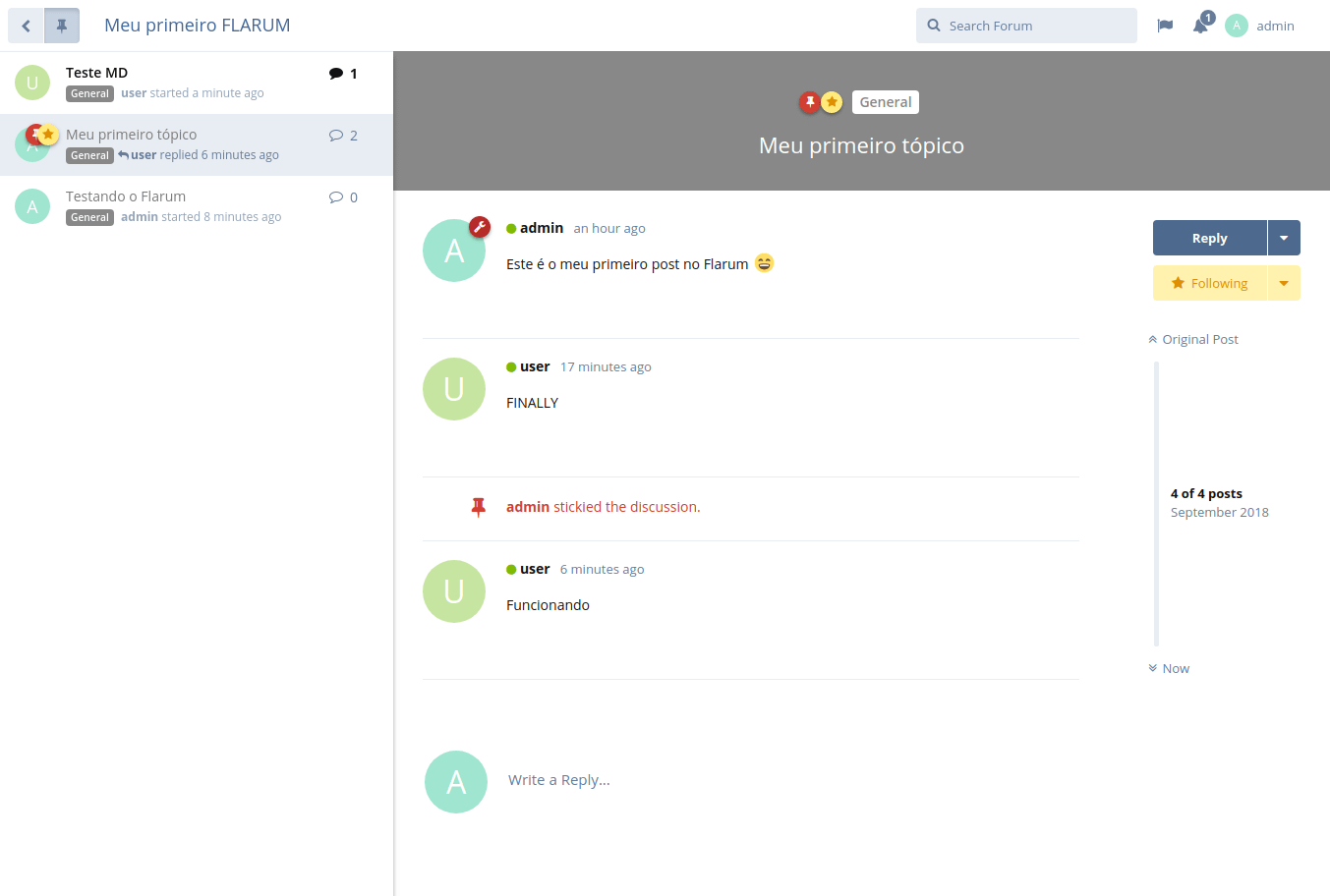Screen dimensions: 1330x896
Task: Click the reply count bubble for Teste MD
Action: coord(343,74)
